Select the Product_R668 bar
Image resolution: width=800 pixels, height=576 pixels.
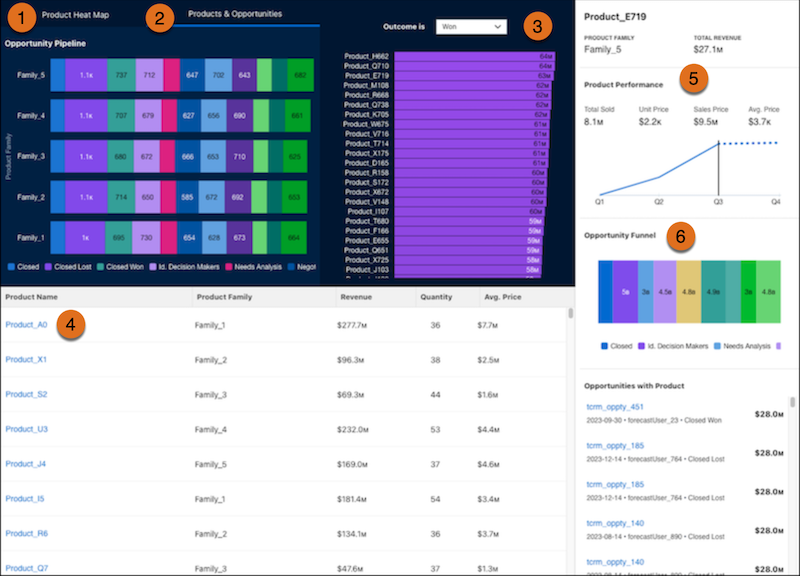pos(472,95)
